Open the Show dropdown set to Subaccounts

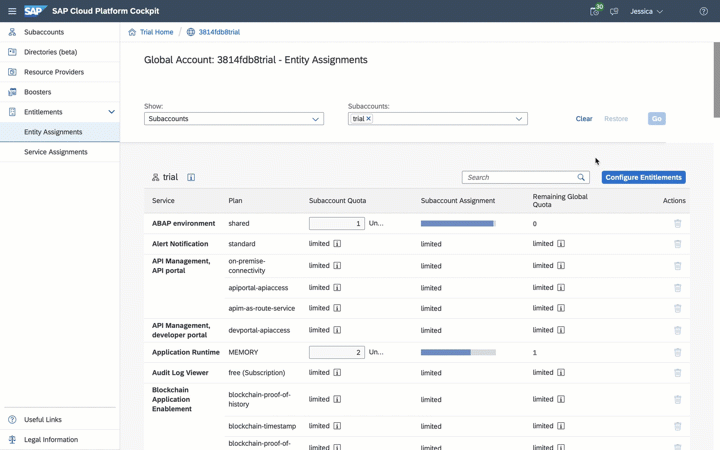click(x=234, y=118)
